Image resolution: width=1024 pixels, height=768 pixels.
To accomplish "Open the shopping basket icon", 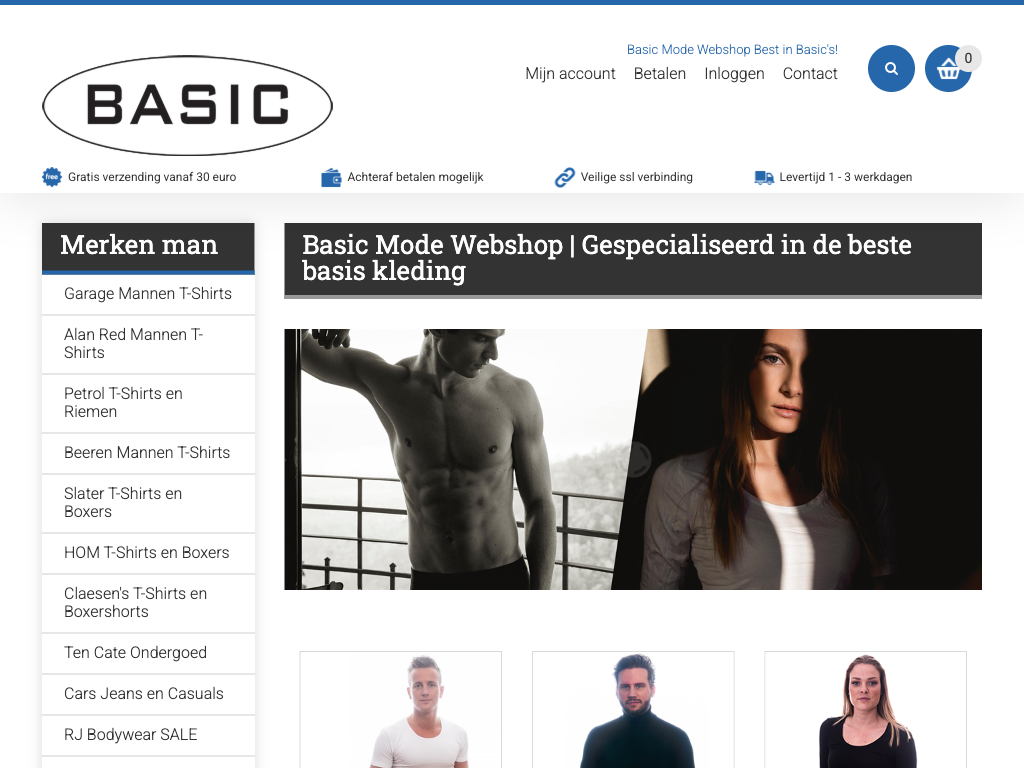I will coord(948,69).
